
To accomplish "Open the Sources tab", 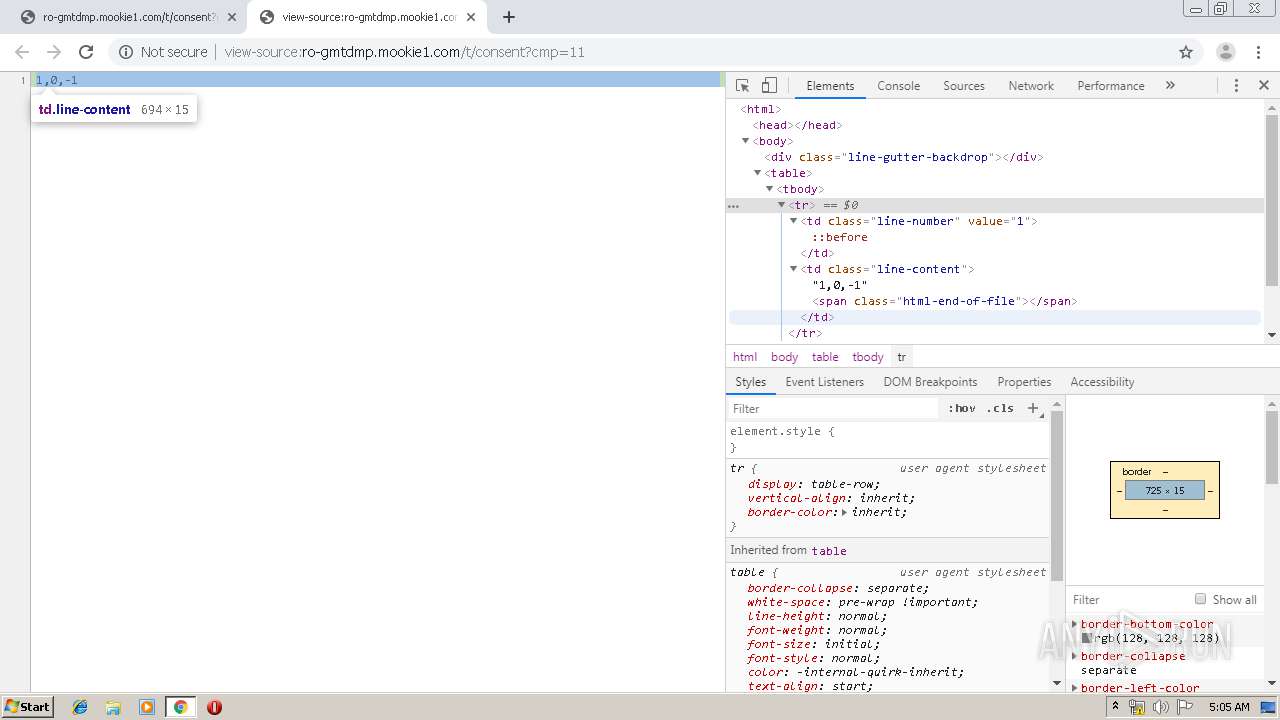I will 964,86.
